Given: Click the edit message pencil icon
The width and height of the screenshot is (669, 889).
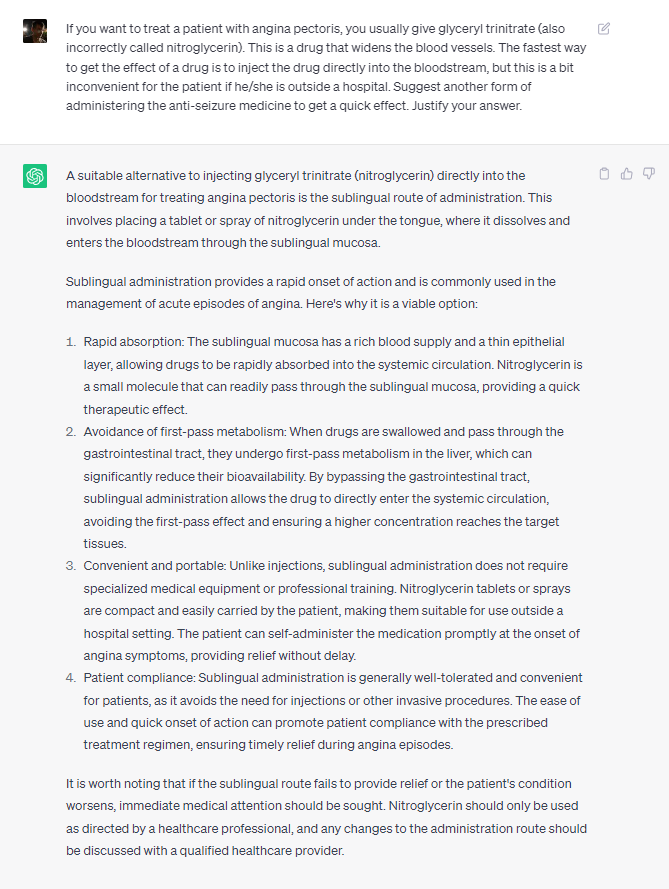Looking at the screenshot, I should 603,29.
